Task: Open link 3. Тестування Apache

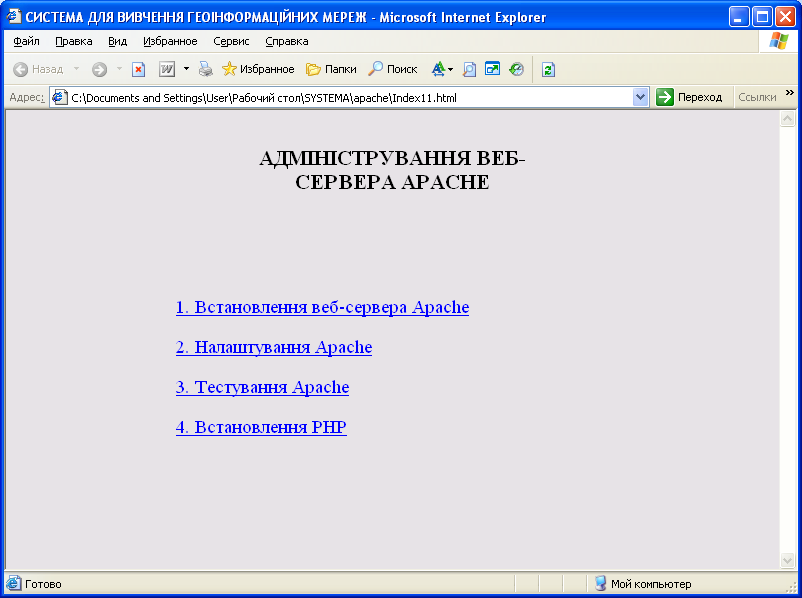Action: click(262, 387)
